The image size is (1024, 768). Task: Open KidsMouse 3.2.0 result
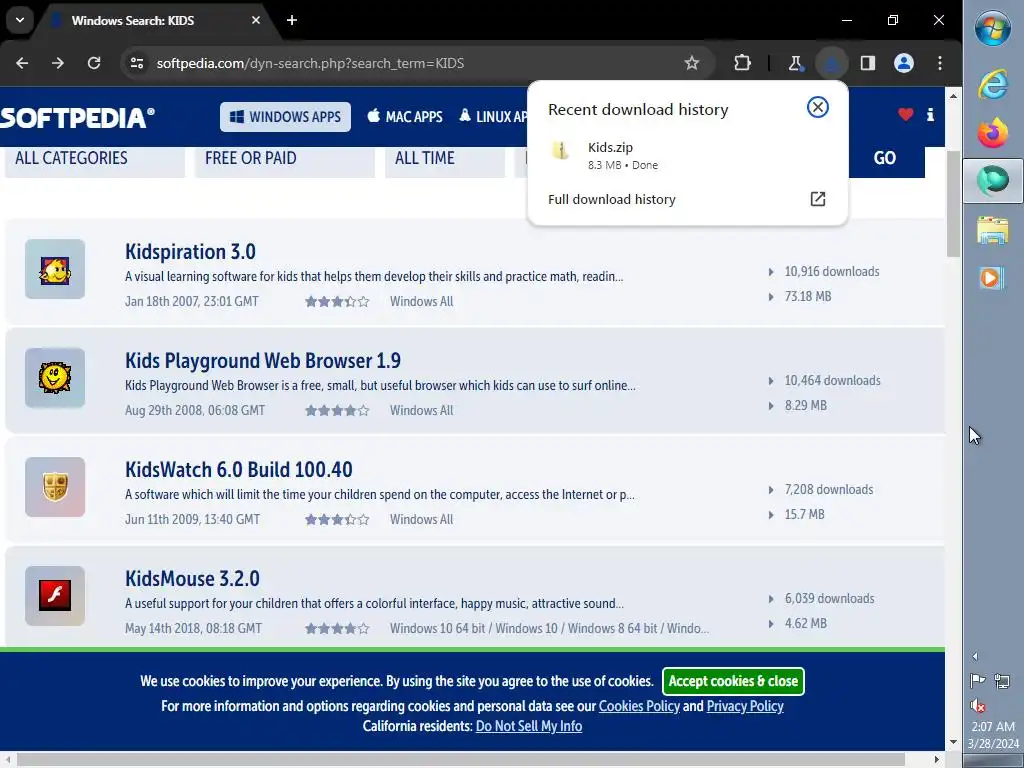(192, 579)
